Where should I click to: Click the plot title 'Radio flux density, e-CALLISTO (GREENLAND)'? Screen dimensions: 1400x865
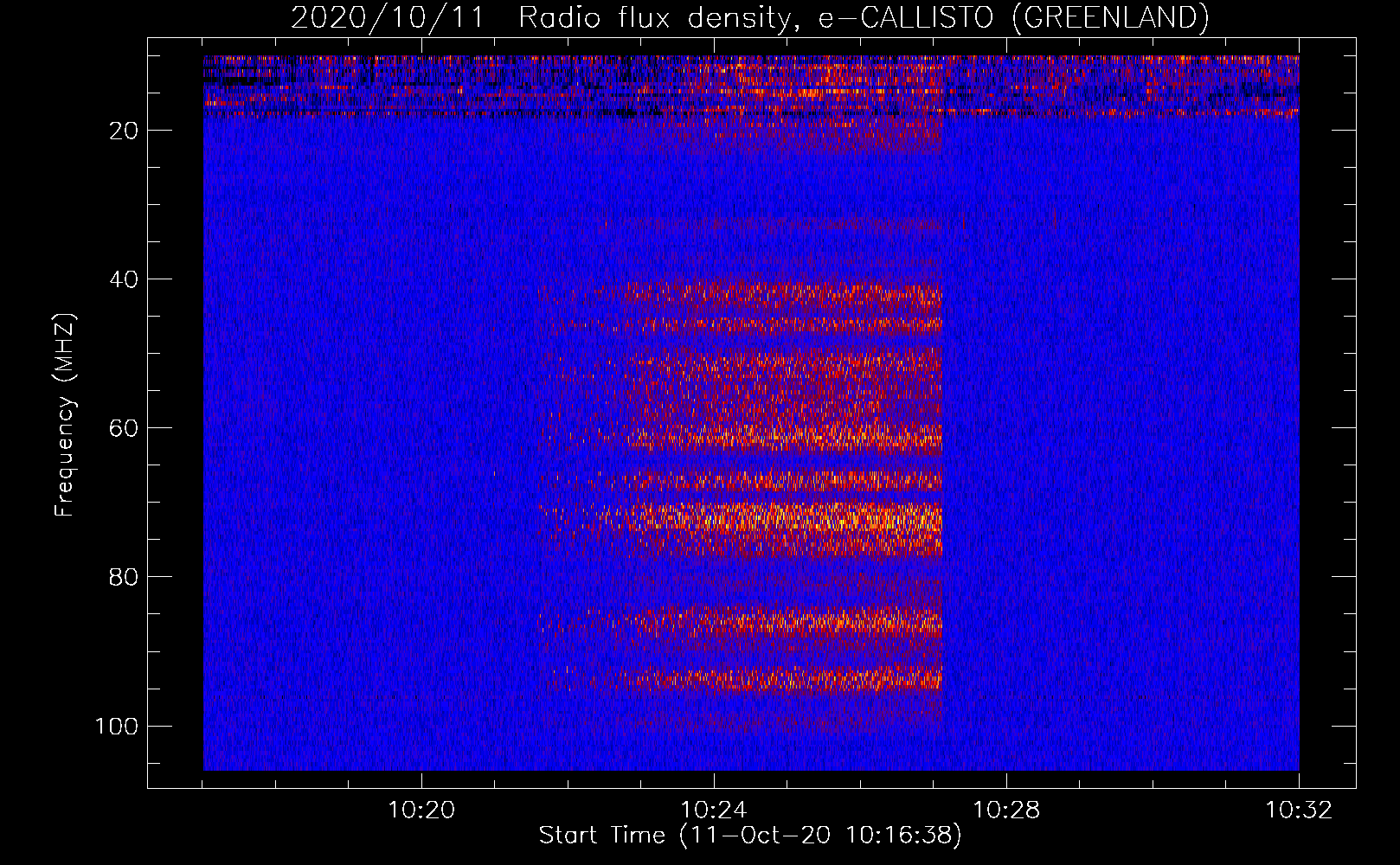pyautogui.click(x=864, y=17)
